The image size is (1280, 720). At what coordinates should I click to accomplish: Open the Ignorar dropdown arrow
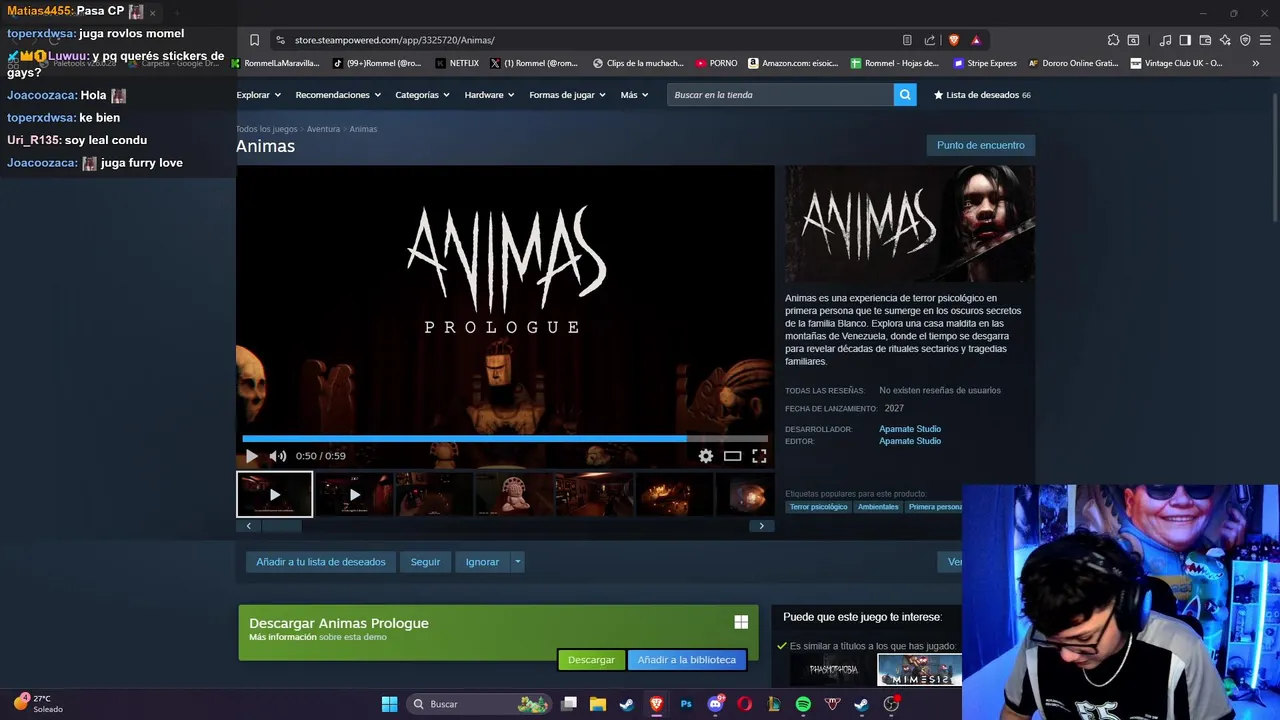coord(517,562)
